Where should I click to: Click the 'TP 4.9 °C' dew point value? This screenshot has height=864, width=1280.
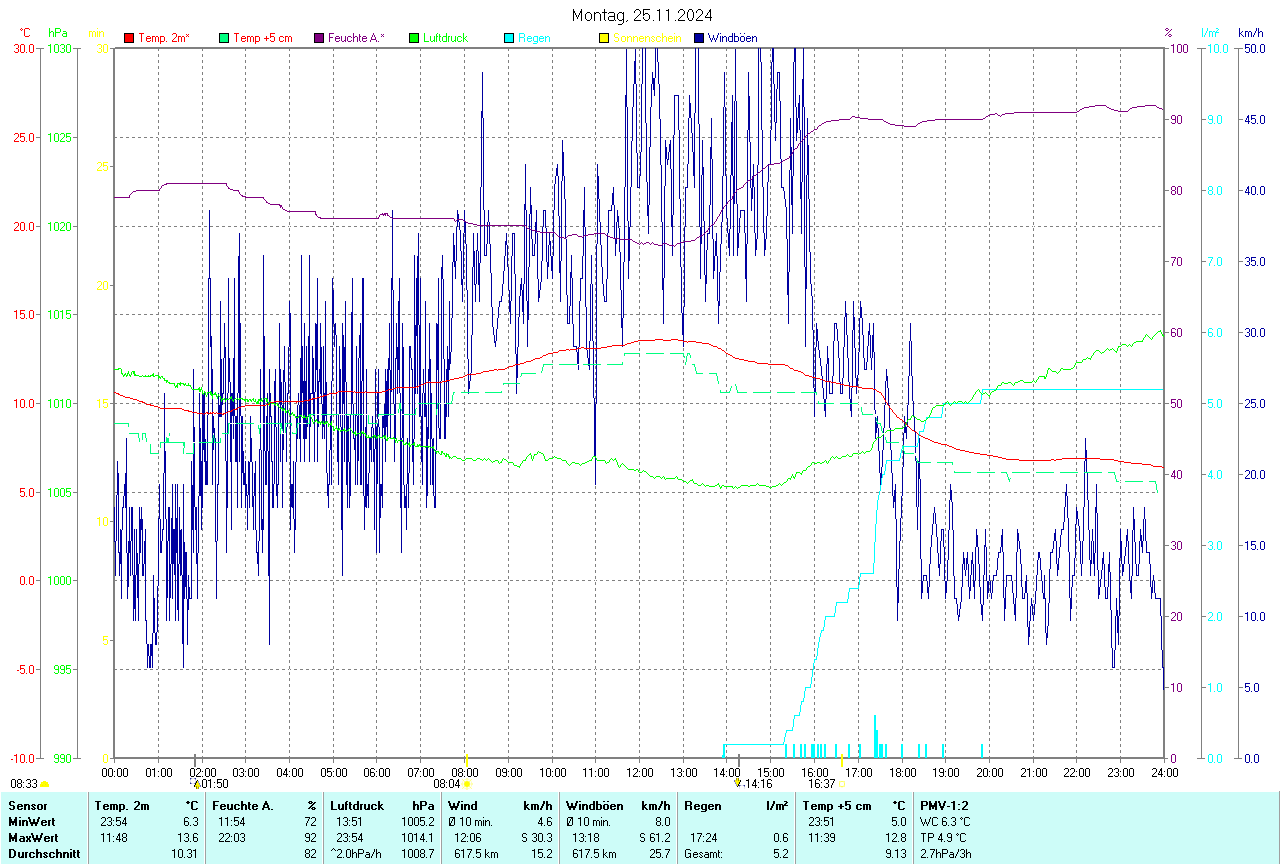[x=945, y=837]
